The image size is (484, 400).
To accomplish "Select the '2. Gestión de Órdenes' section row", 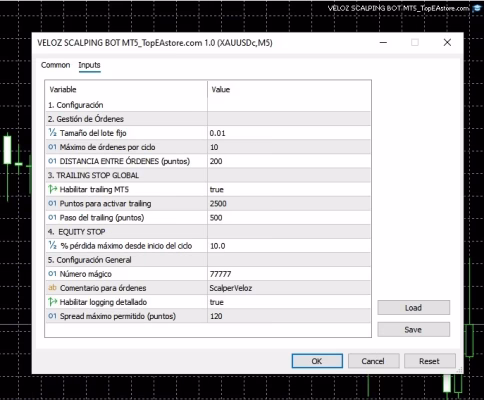I will click(208, 119).
